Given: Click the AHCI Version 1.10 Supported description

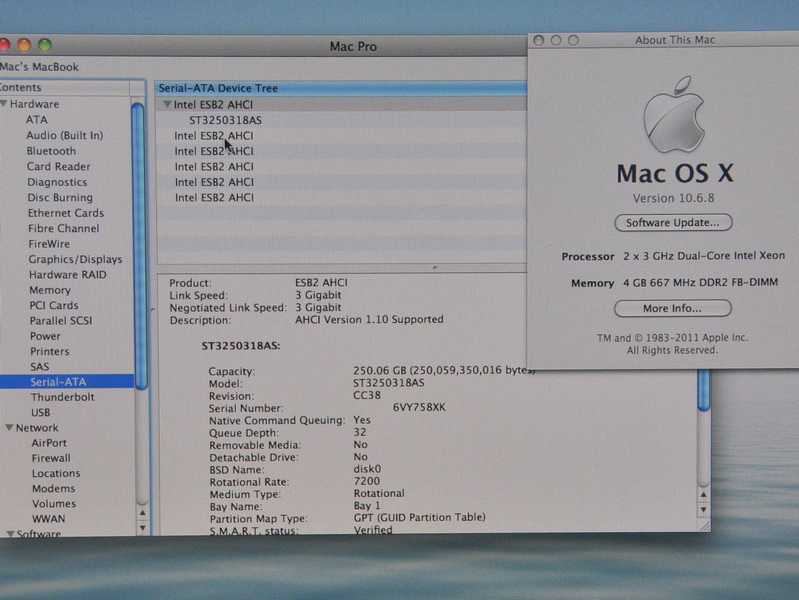Looking at the screenshot, I should (x=369, y=320).
